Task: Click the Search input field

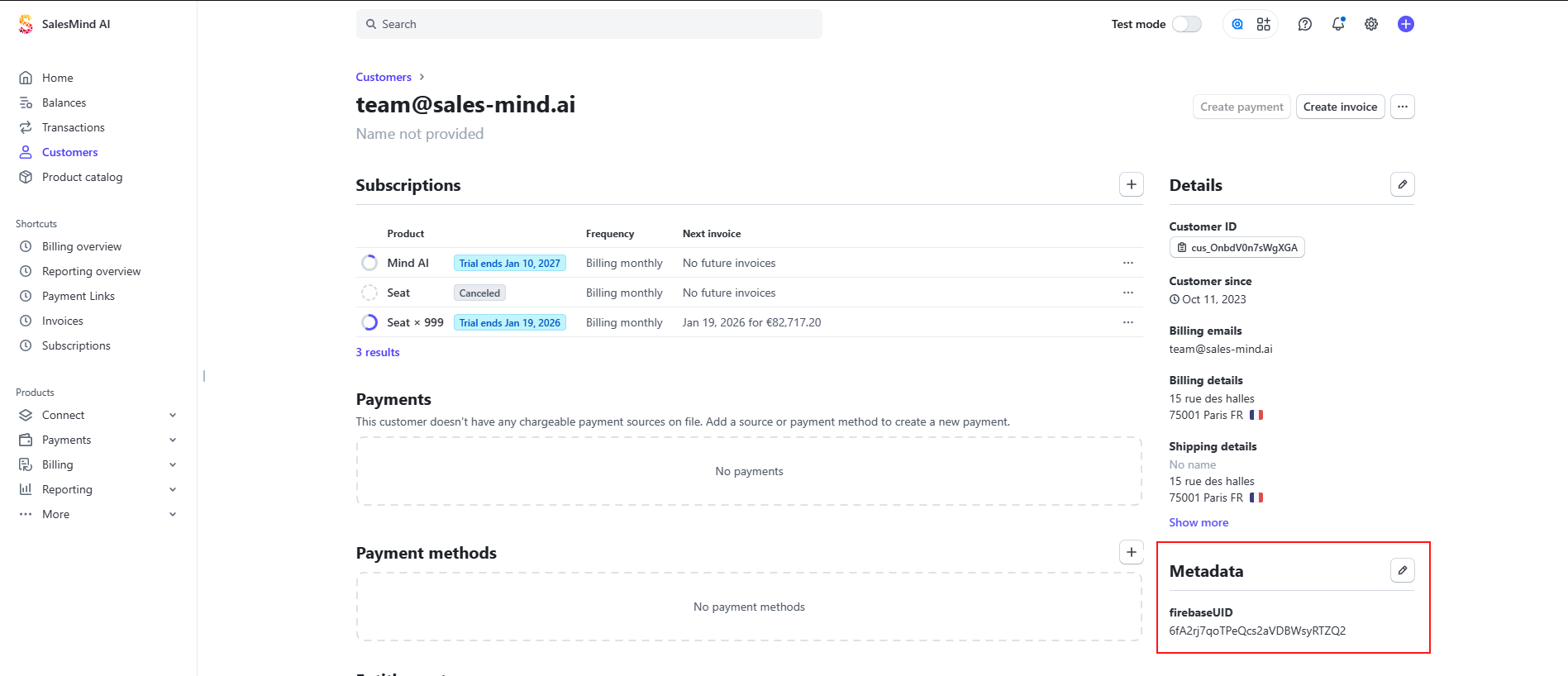Action: pos(589,24)
